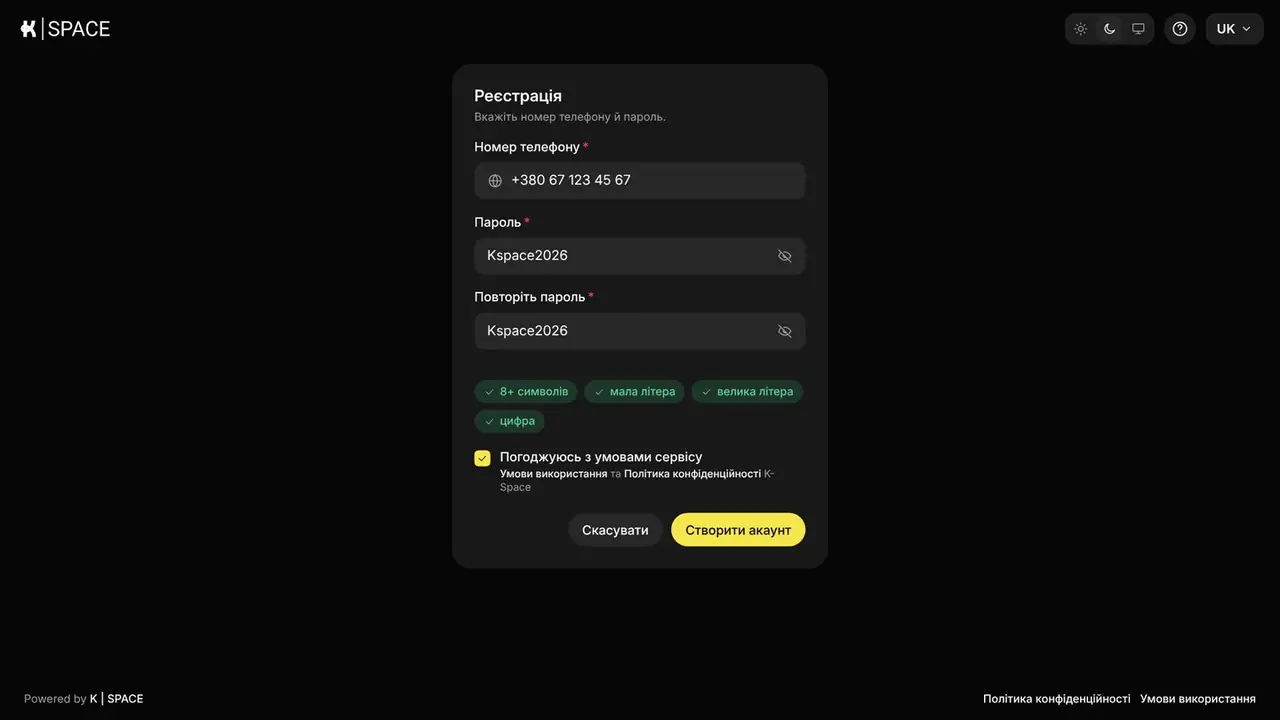
Task: Click the Powered by K SPACE footer text
Action: [84, 699]
